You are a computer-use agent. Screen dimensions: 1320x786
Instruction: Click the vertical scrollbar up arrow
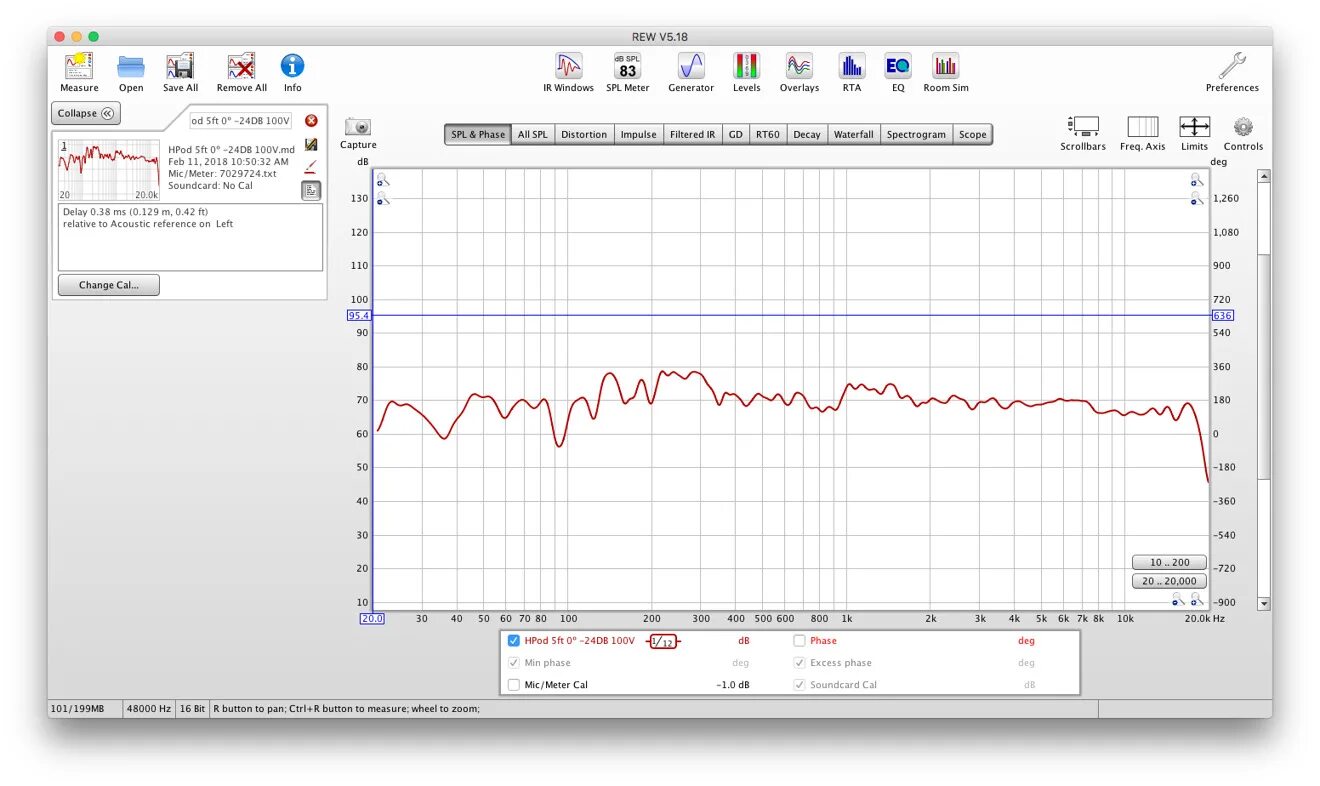(1264, 176)
